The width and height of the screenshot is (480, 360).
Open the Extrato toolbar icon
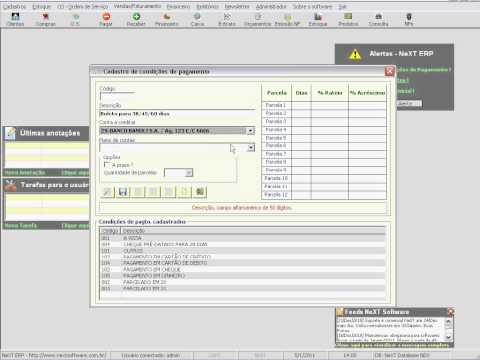pos(227,19)
